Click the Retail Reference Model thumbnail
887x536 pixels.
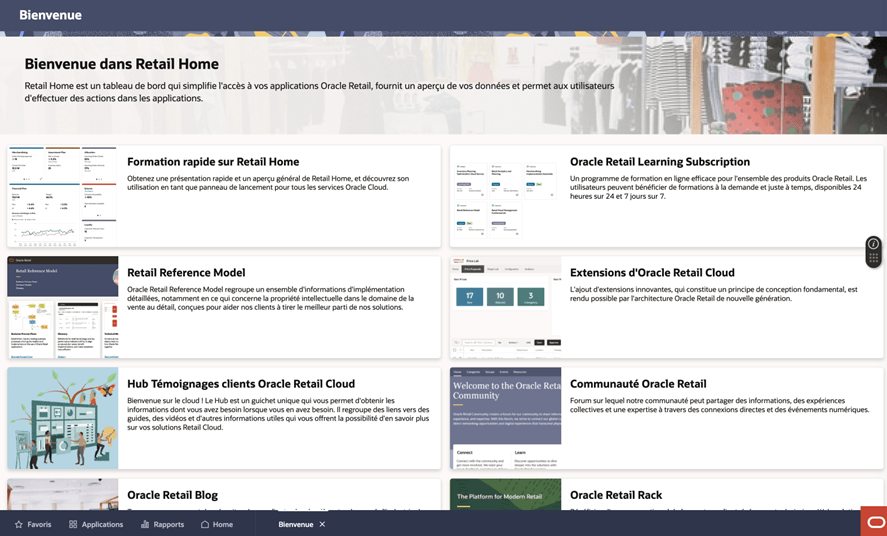click(63, 308)
